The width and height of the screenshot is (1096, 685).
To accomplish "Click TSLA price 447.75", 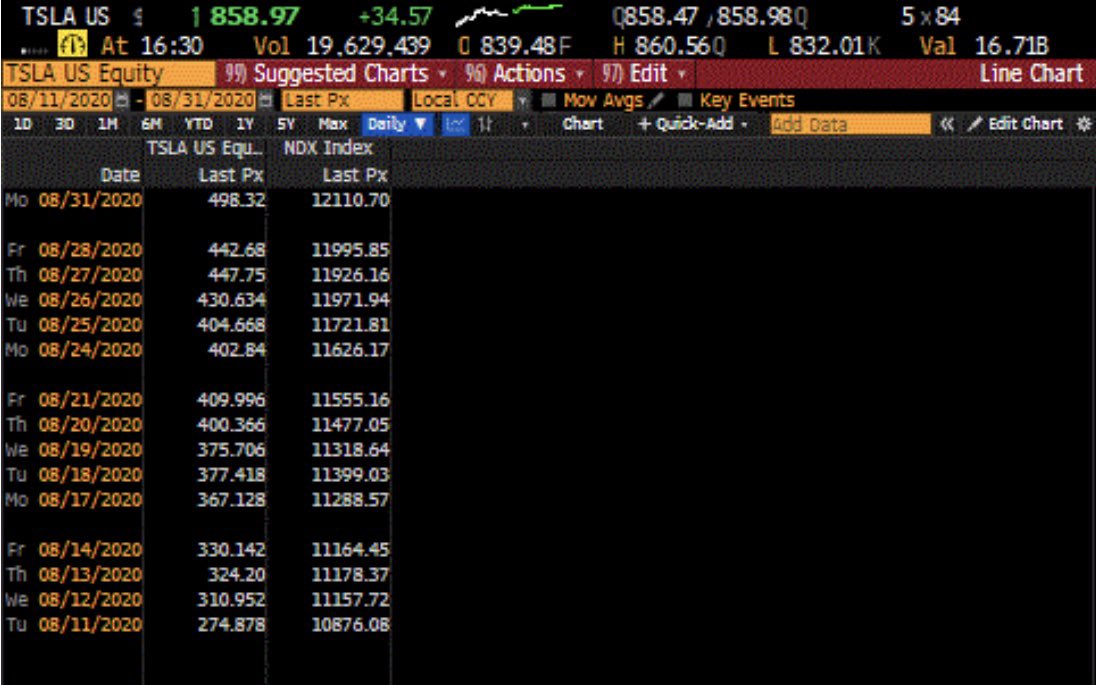I will (236, 275).
